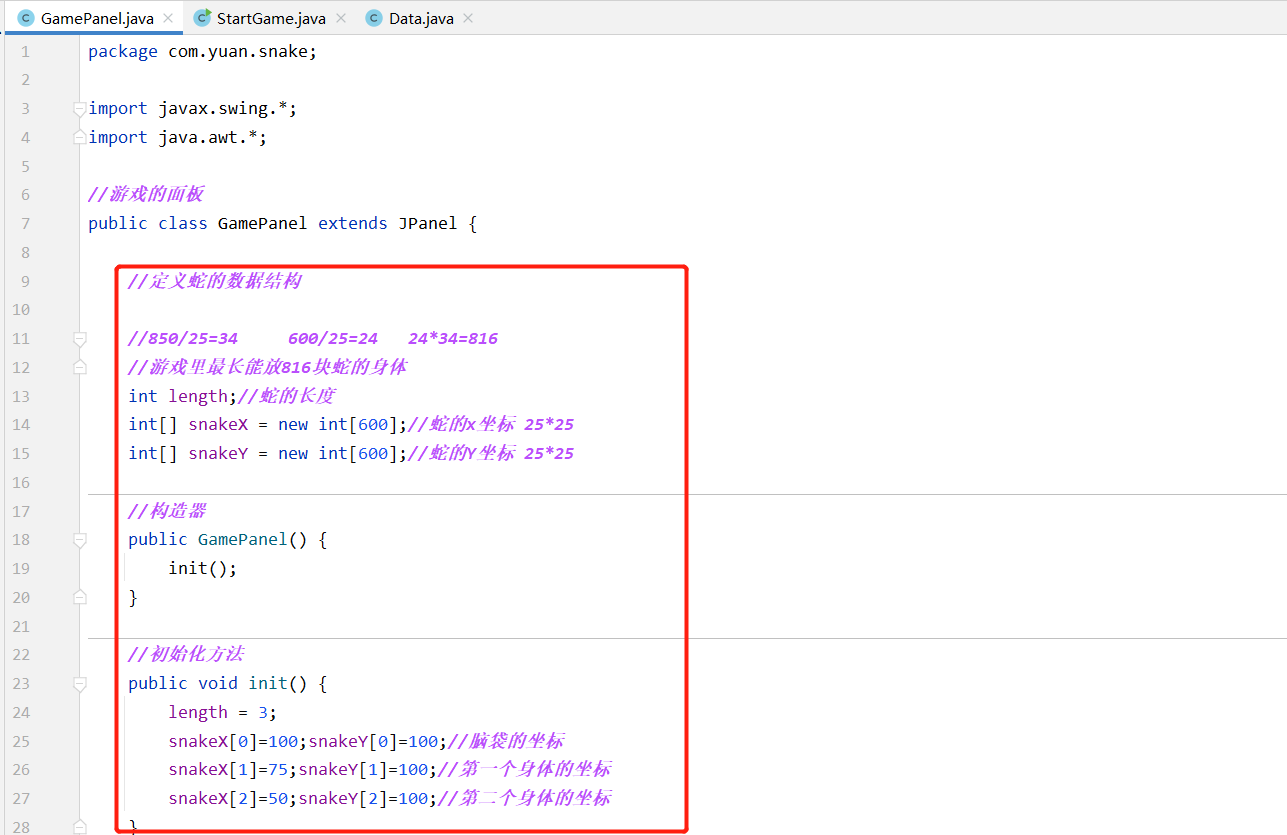Image resolution: width=1287 pixels, height=835 pixels.
Task: Switch to the GamePanel.java tab
Action: point(95,18)
